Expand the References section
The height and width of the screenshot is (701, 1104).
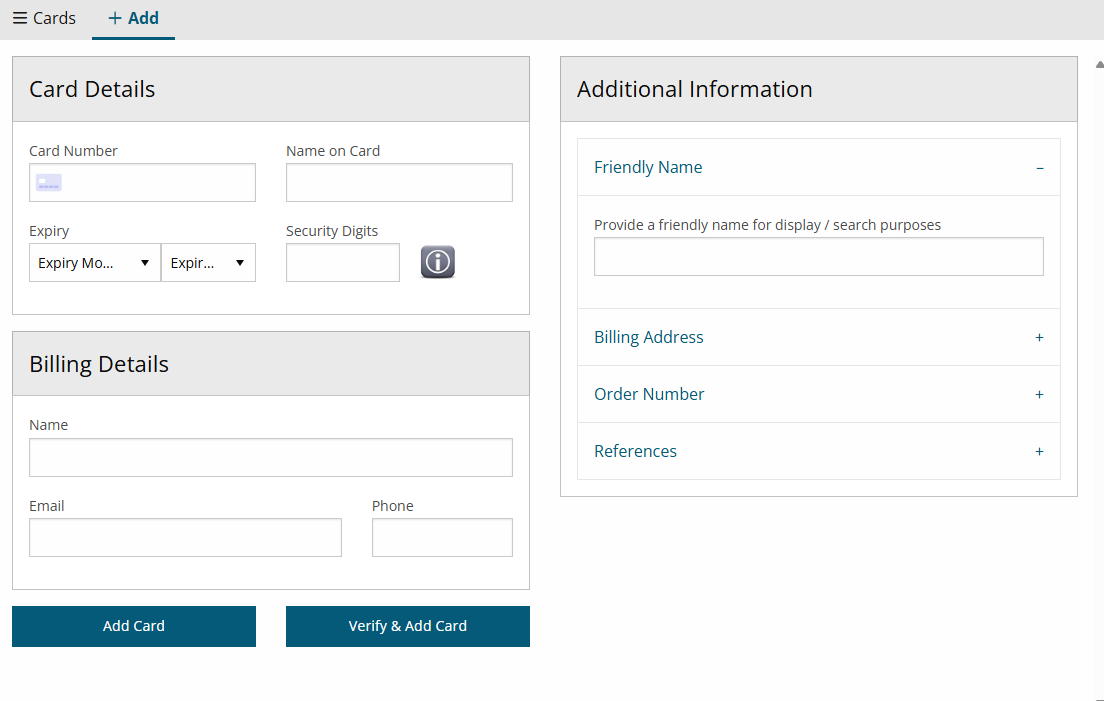(x=636, y=452)
